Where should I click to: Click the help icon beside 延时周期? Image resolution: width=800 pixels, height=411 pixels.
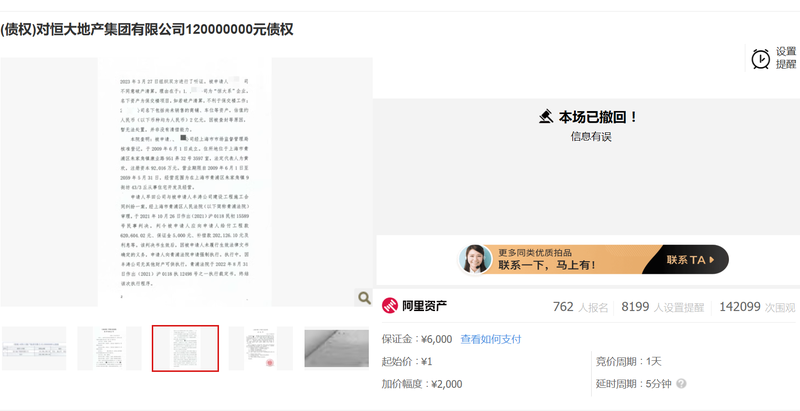click(681, 384)
